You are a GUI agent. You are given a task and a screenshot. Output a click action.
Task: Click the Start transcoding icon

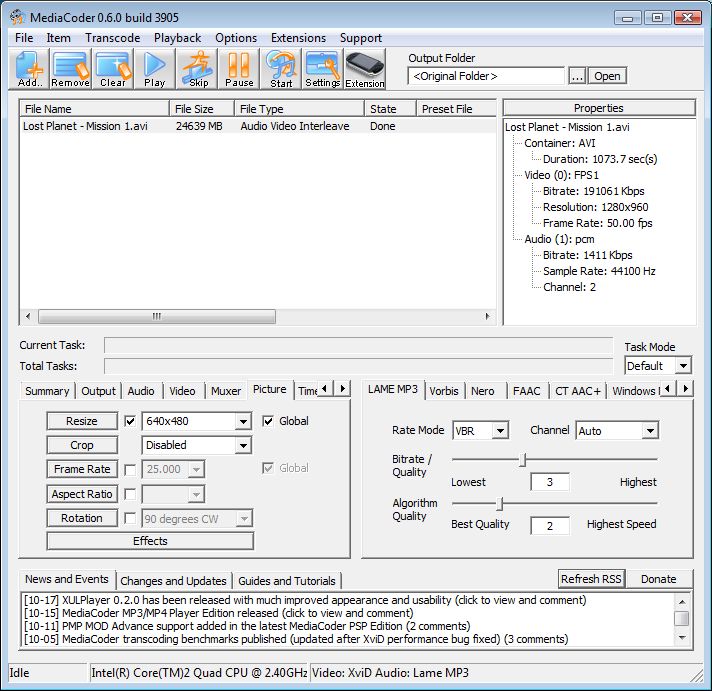(281, 69)
